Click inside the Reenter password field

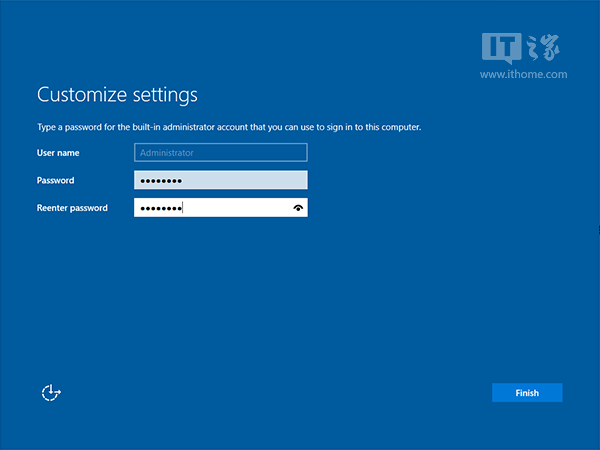(221, 207)
